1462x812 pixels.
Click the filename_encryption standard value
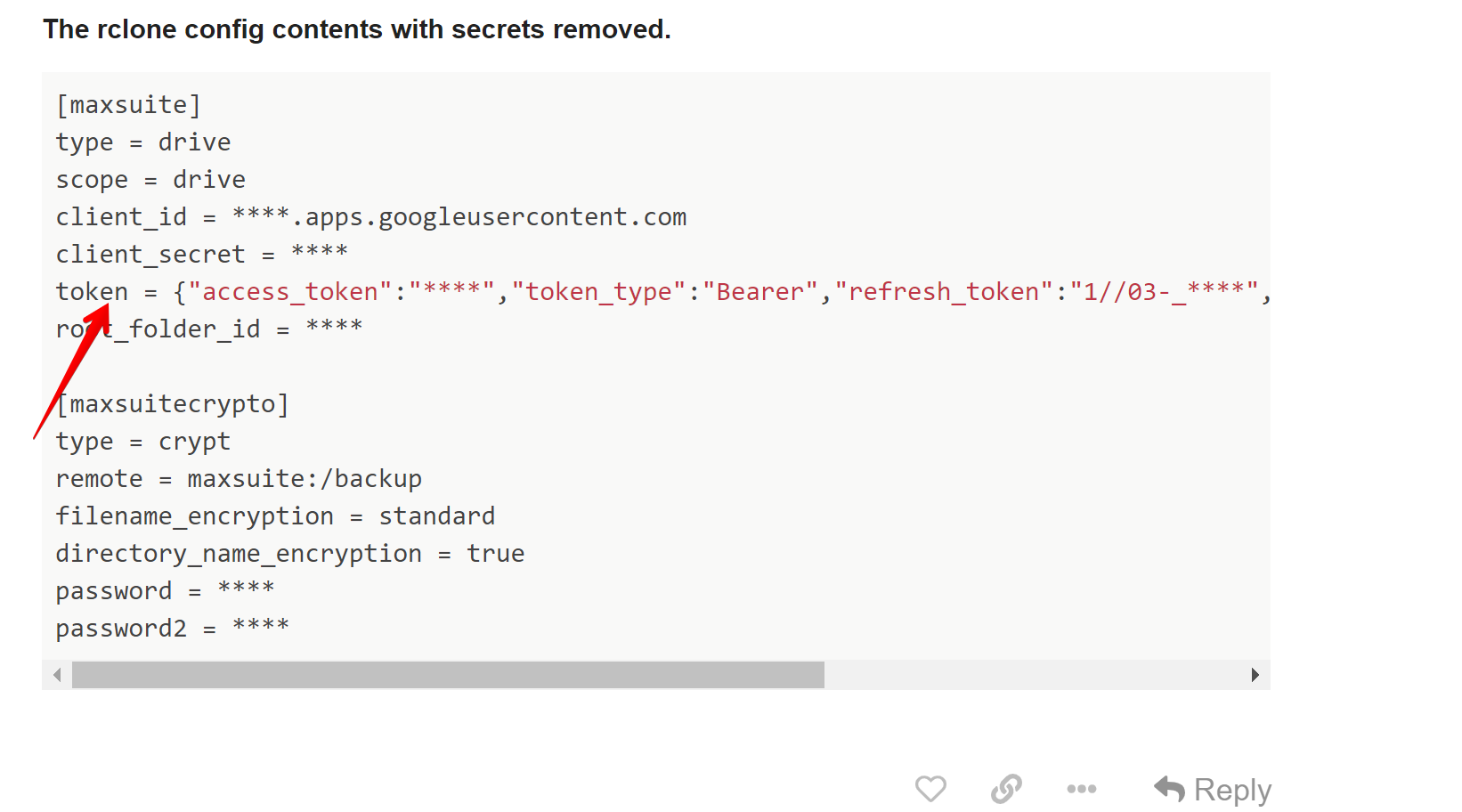click(x=436, y=516)
